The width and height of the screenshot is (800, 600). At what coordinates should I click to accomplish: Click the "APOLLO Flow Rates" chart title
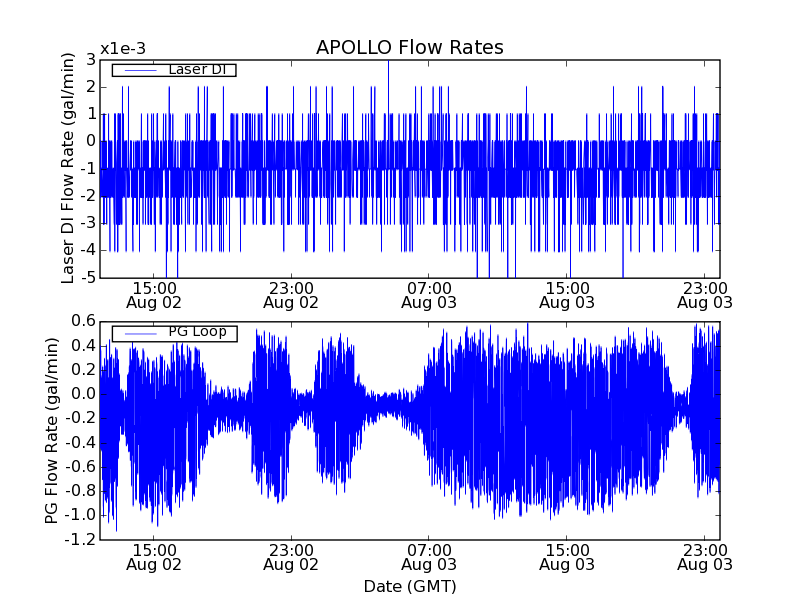click(409, 48)
